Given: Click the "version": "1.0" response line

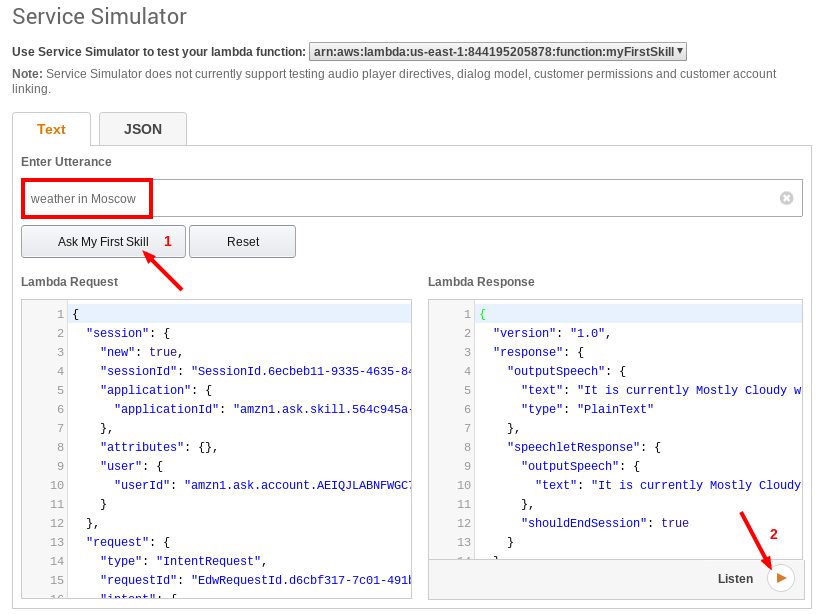Looking at the screenshot, I should 552,333.
